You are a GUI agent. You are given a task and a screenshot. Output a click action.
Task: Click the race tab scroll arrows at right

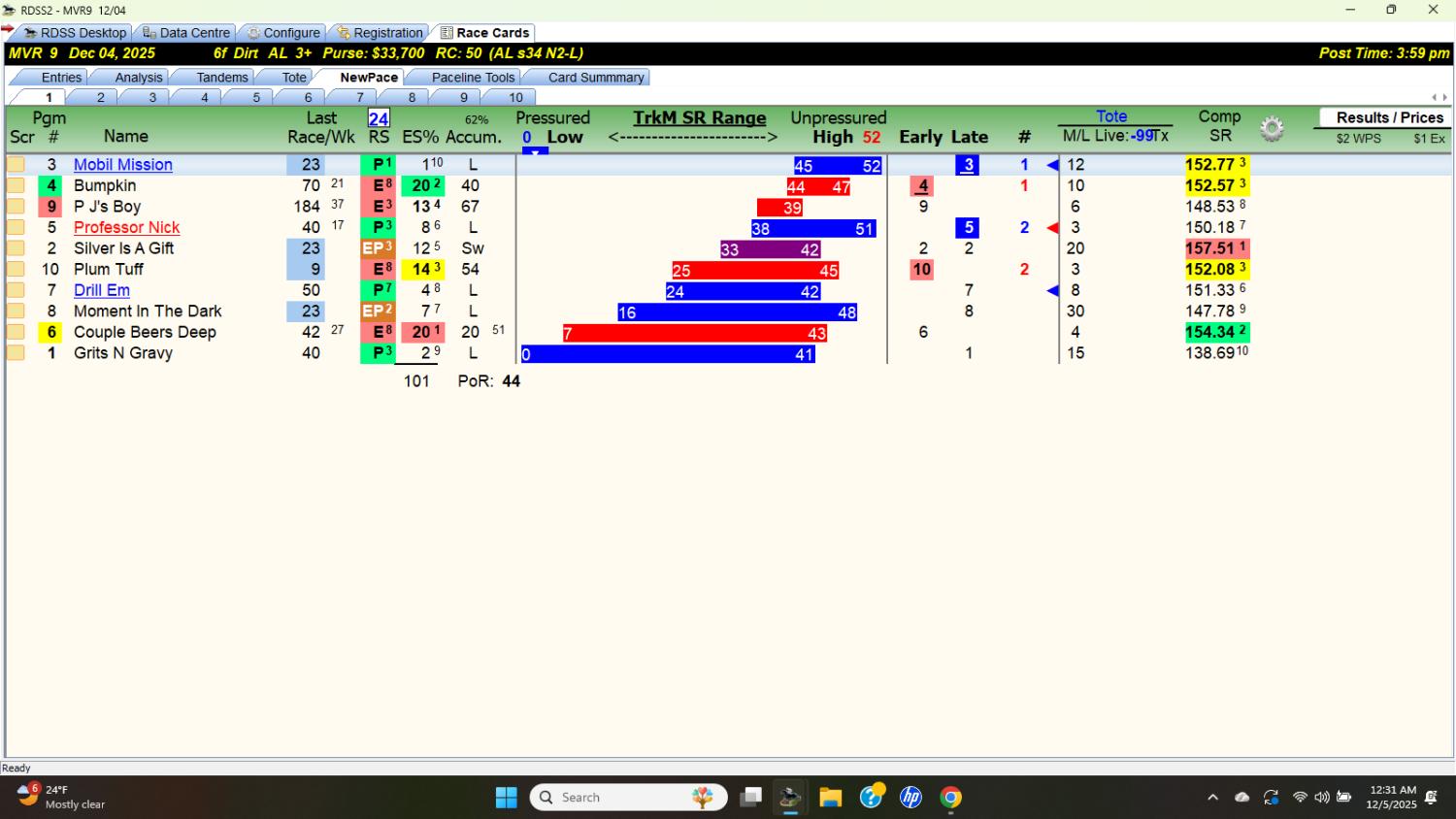(x=1439, y=97)
